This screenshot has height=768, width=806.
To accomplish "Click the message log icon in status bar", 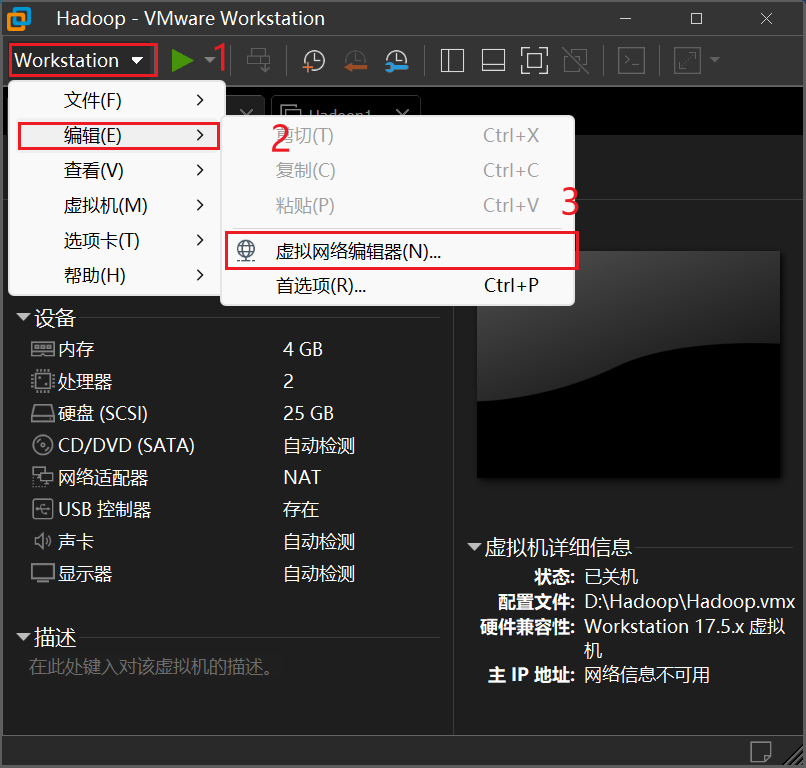I will (761, 752).
